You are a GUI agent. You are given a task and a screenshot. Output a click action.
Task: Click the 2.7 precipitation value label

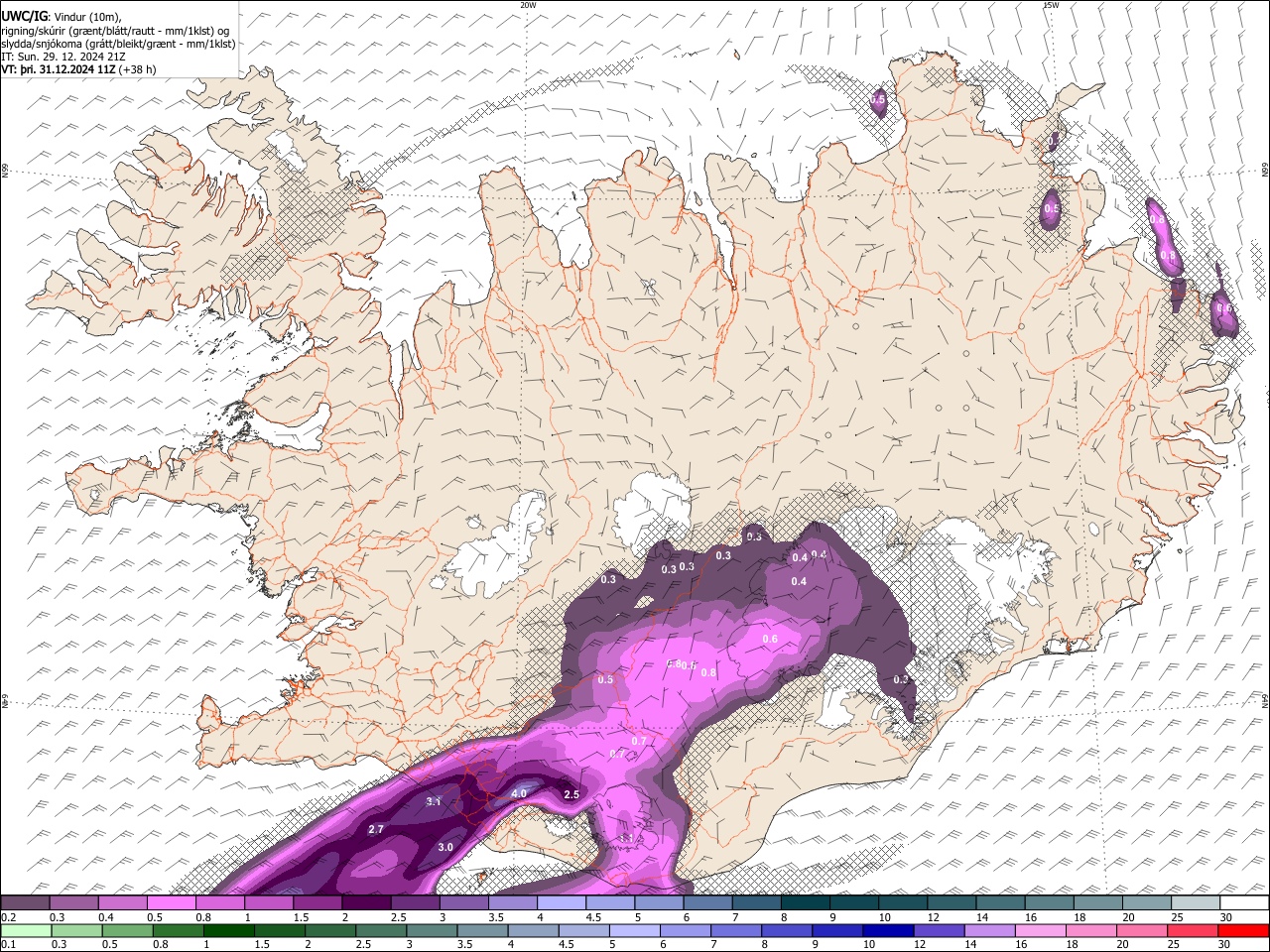[x=376, y=829]
